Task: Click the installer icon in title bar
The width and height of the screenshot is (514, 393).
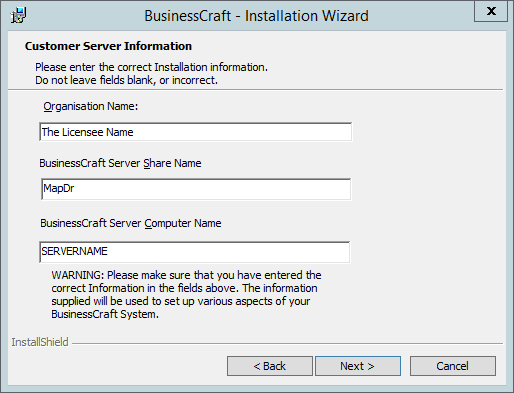Action: (18, 15)
